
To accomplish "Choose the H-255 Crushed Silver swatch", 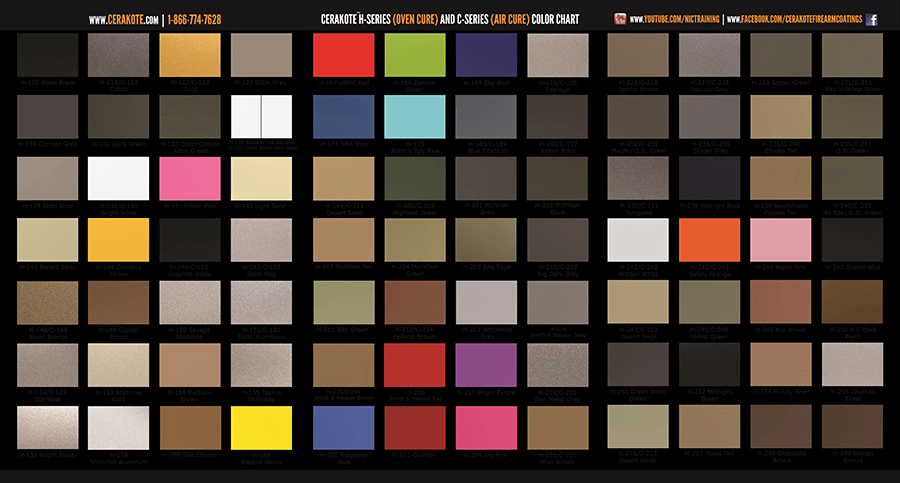I will [852, 365].
